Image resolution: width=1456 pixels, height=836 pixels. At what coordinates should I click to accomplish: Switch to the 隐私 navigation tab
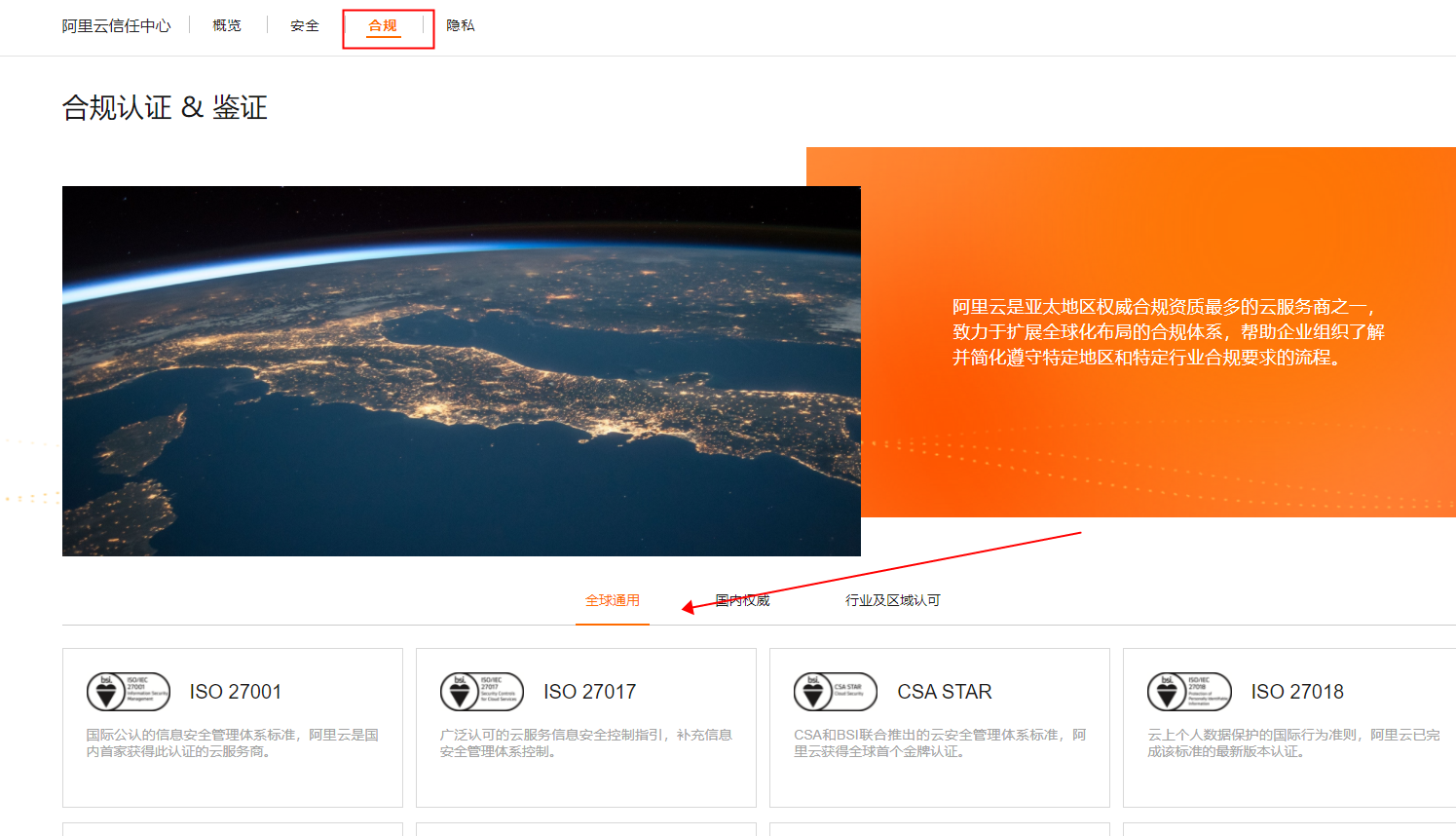(x=461, y=25)
